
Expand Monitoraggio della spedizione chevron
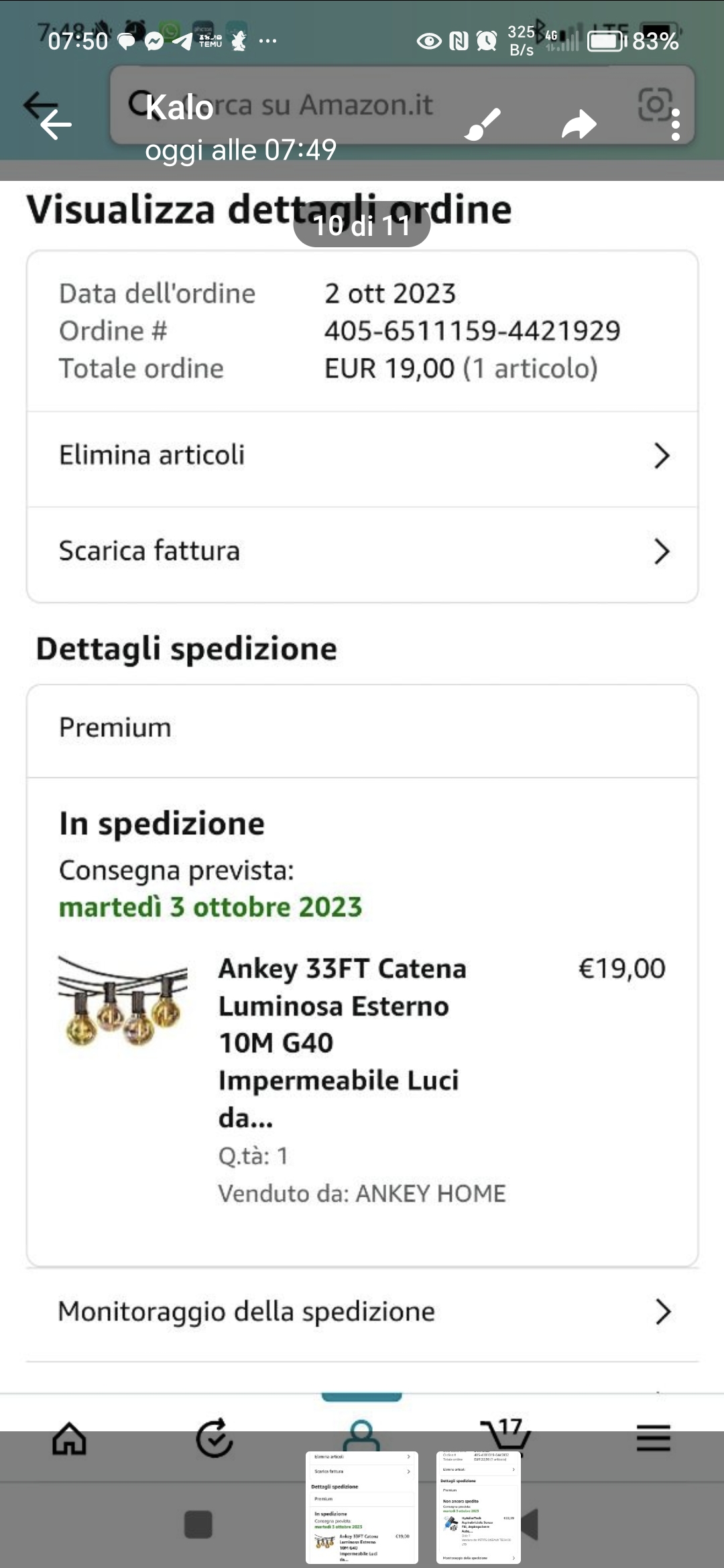pyautogui.click(x=662, y=1312)
